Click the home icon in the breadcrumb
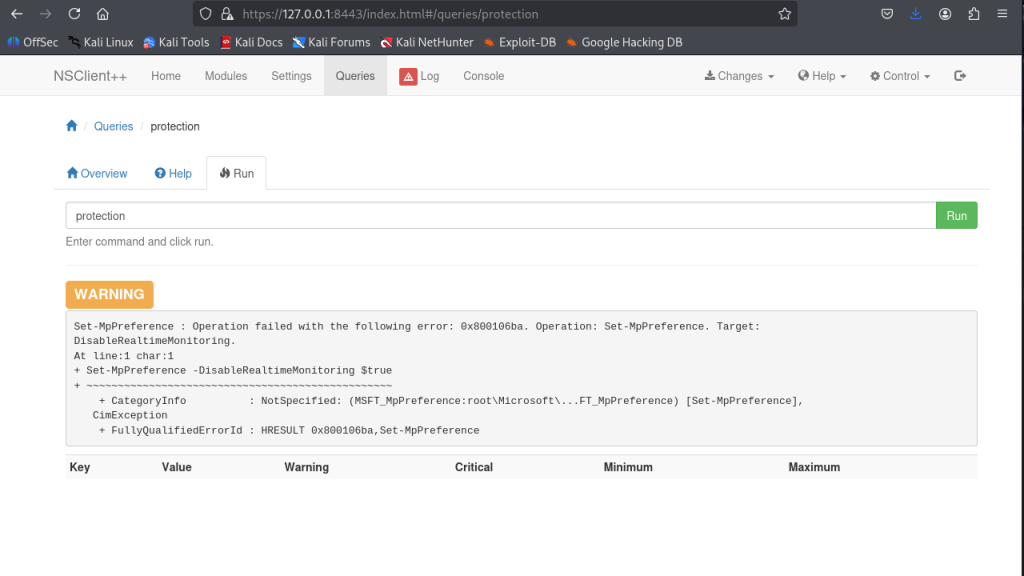This screenshot has height=576, width=1024. pyautogui.click(x=71, y=126)
